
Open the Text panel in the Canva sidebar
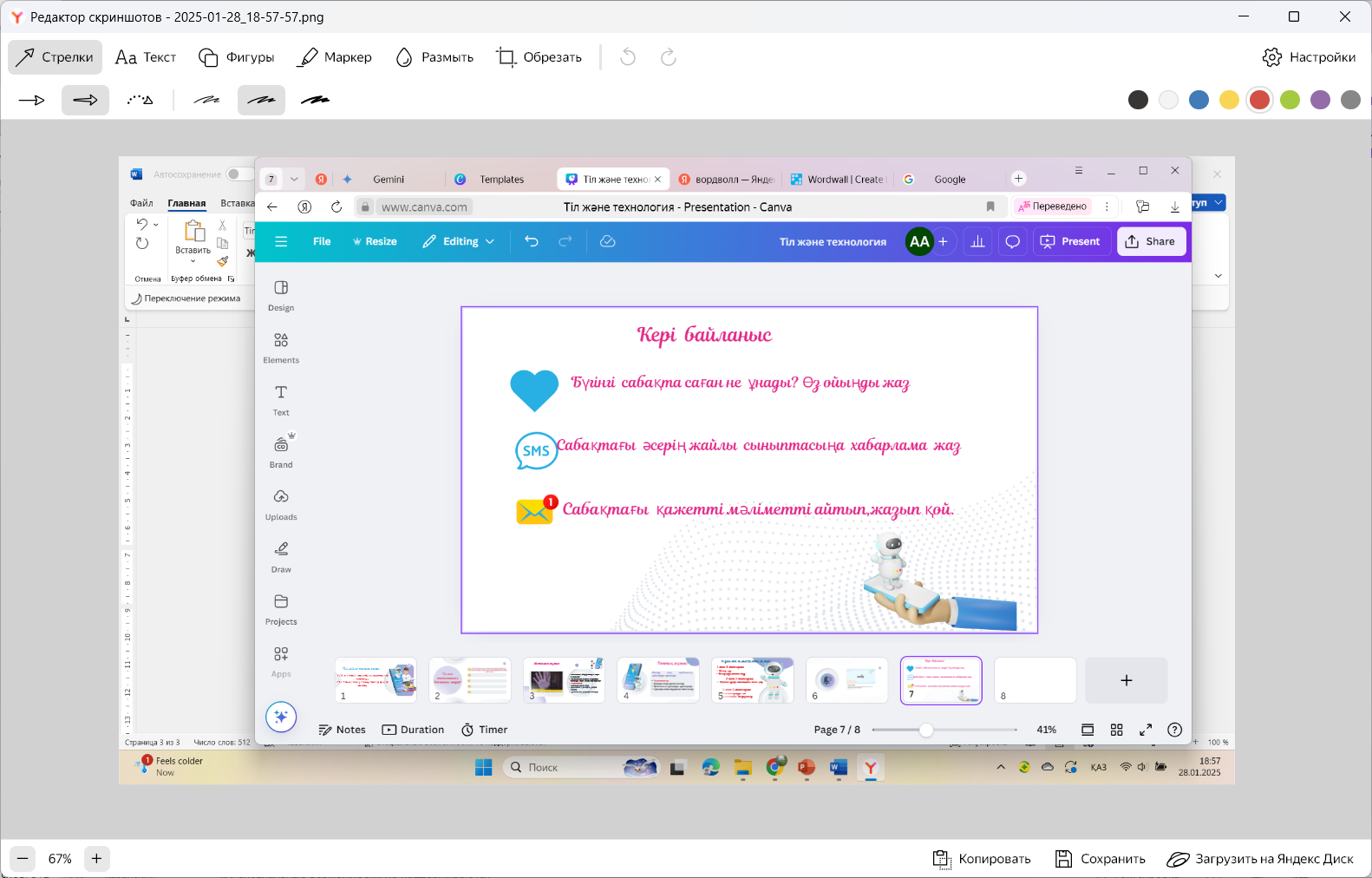pyautogui.click(x=281, y=400)
